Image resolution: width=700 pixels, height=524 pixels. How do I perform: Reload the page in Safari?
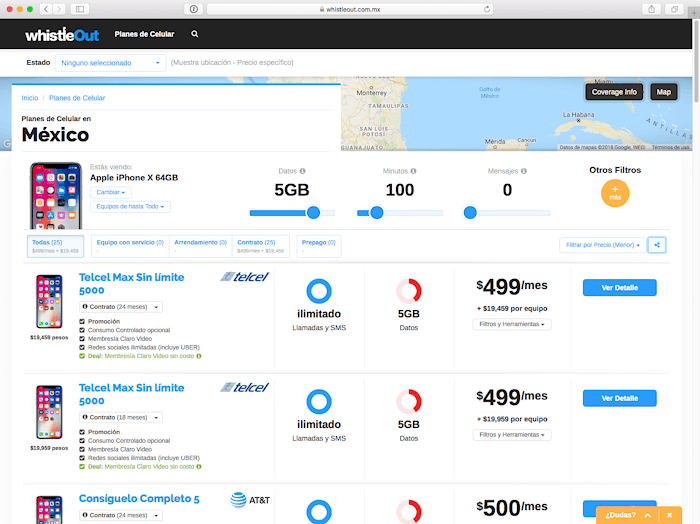tap(487, 9)
